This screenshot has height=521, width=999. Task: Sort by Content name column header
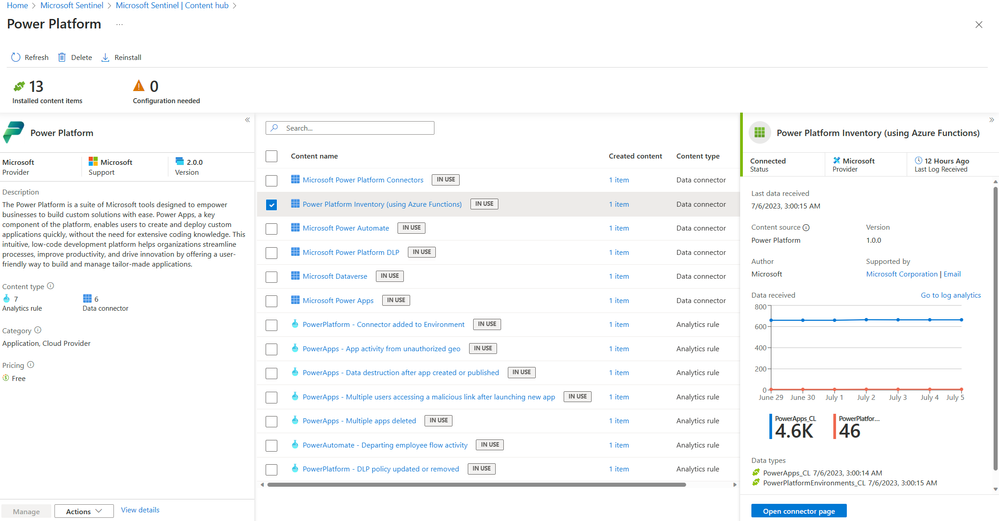[x=314, y=156]
